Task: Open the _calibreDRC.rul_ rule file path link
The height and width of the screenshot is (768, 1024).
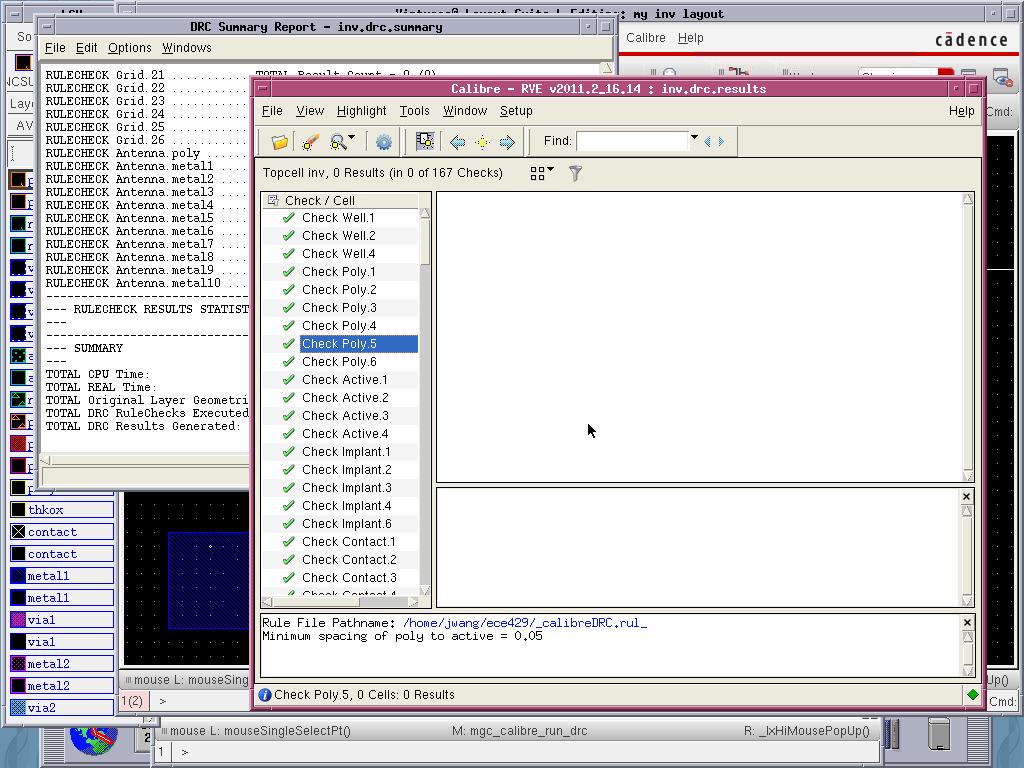Action: coord(525,623)
